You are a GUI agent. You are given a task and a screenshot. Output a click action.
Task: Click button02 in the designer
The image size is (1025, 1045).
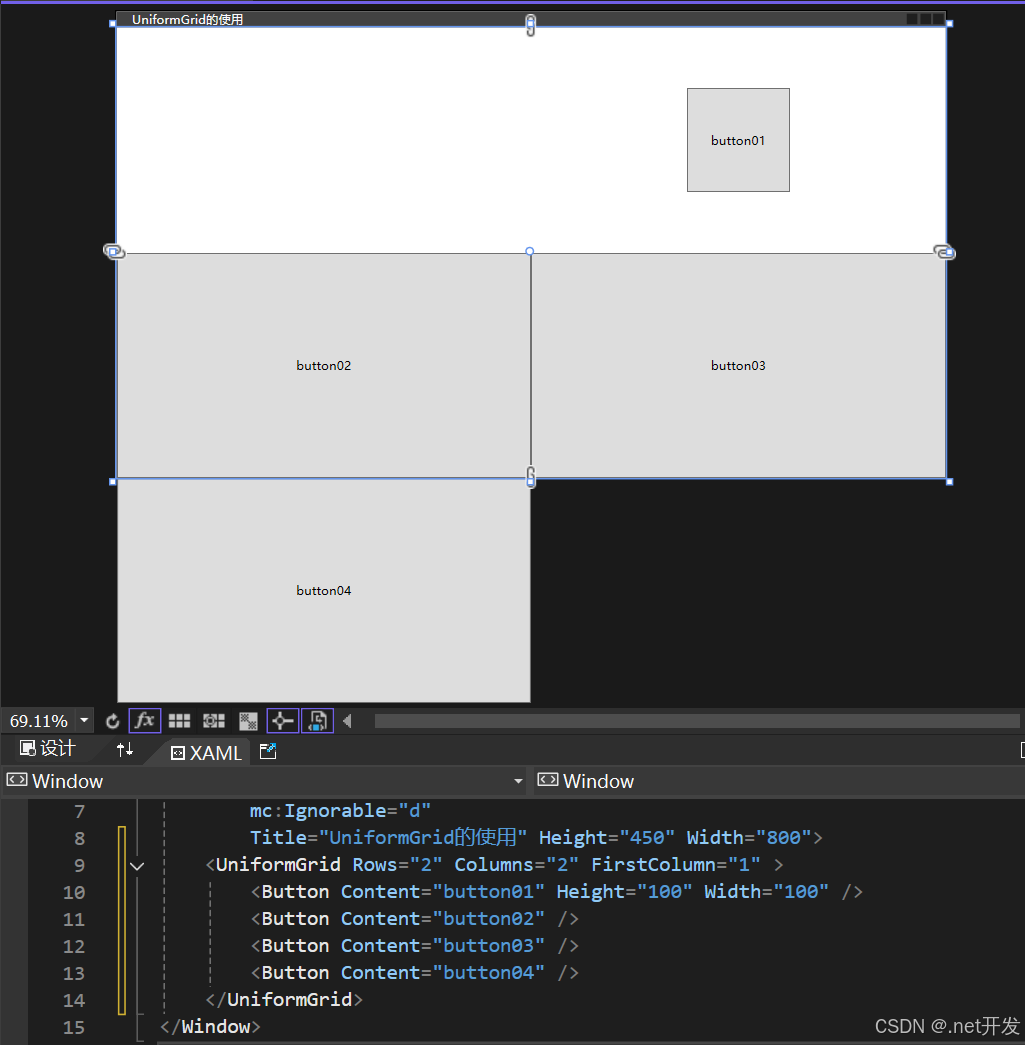coord(324,365)
